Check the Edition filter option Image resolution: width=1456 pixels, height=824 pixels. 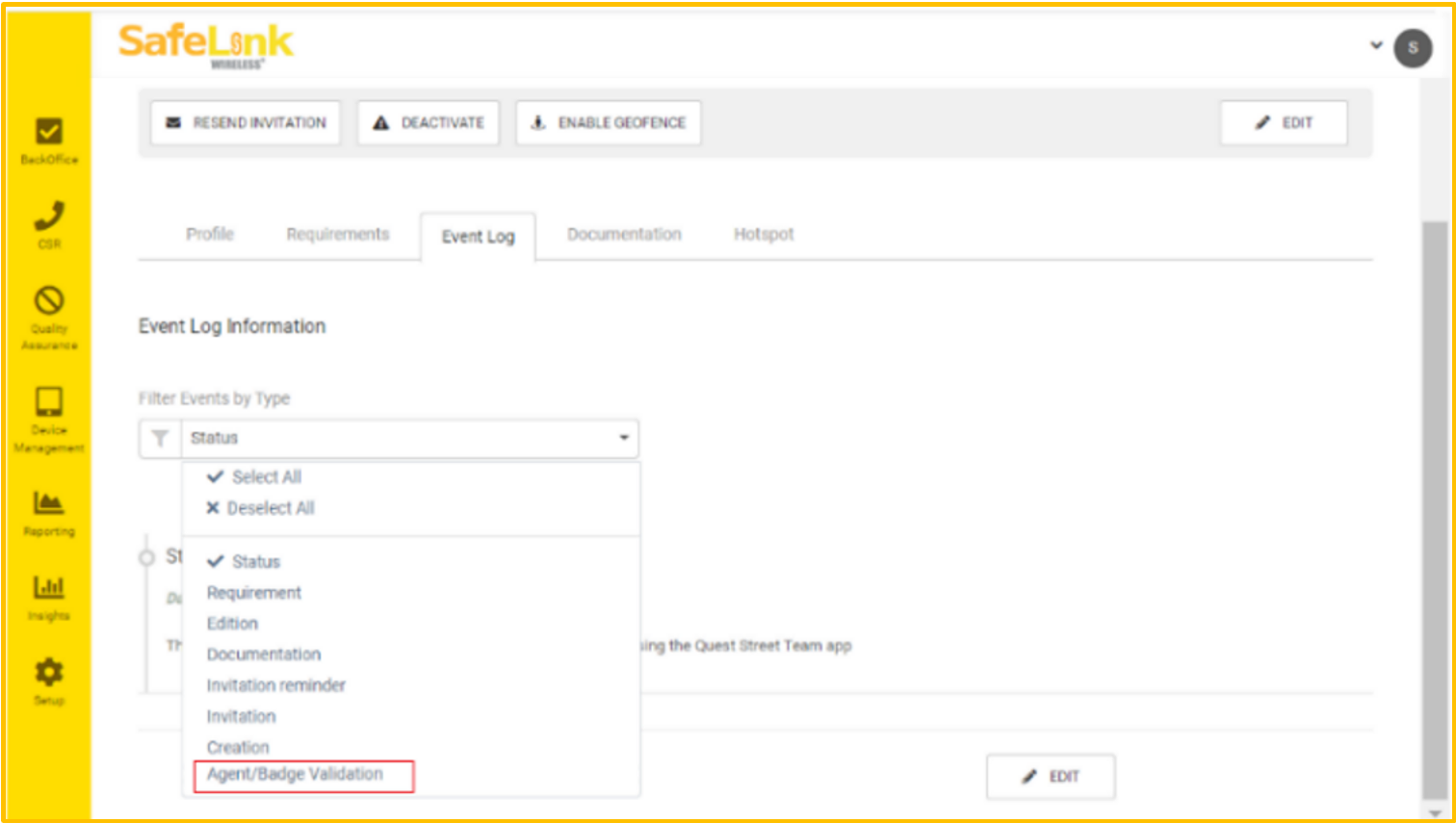232,624
